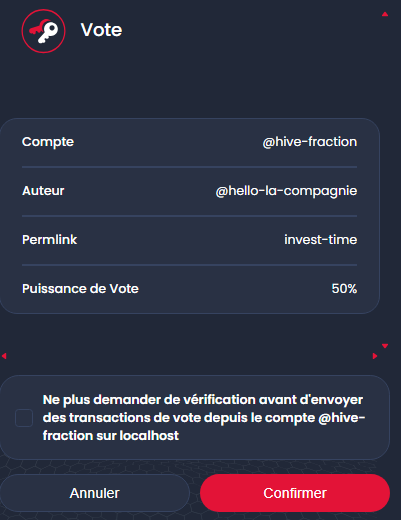Screen dimensions: 401x520
Task: Click the red left scroll arrow
Action: coord(4,356)
